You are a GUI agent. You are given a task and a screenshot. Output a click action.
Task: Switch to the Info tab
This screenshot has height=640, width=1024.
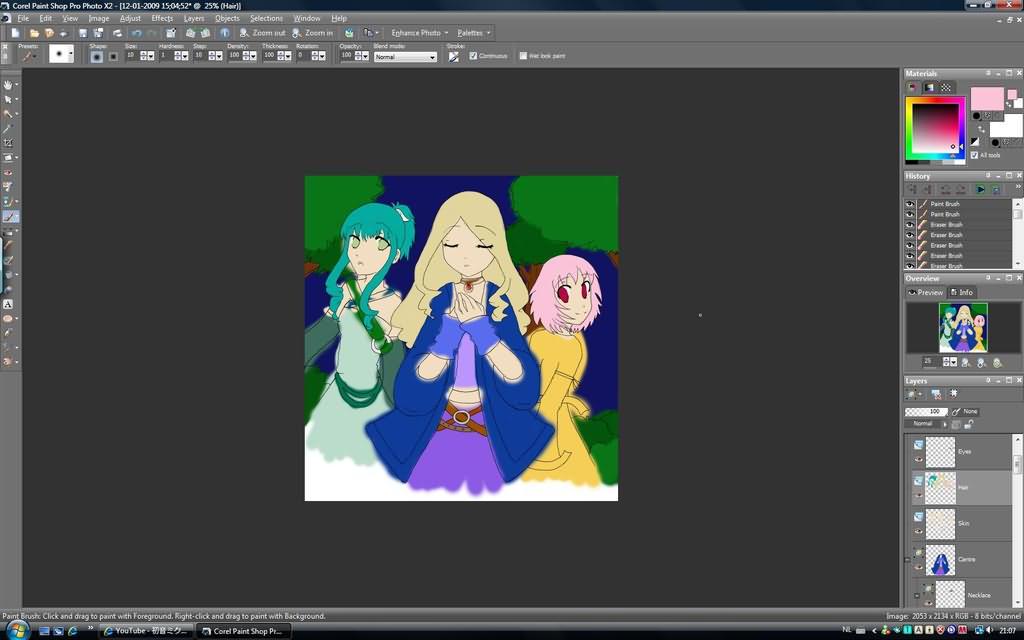pyautogui.click(x=962, y=293)
